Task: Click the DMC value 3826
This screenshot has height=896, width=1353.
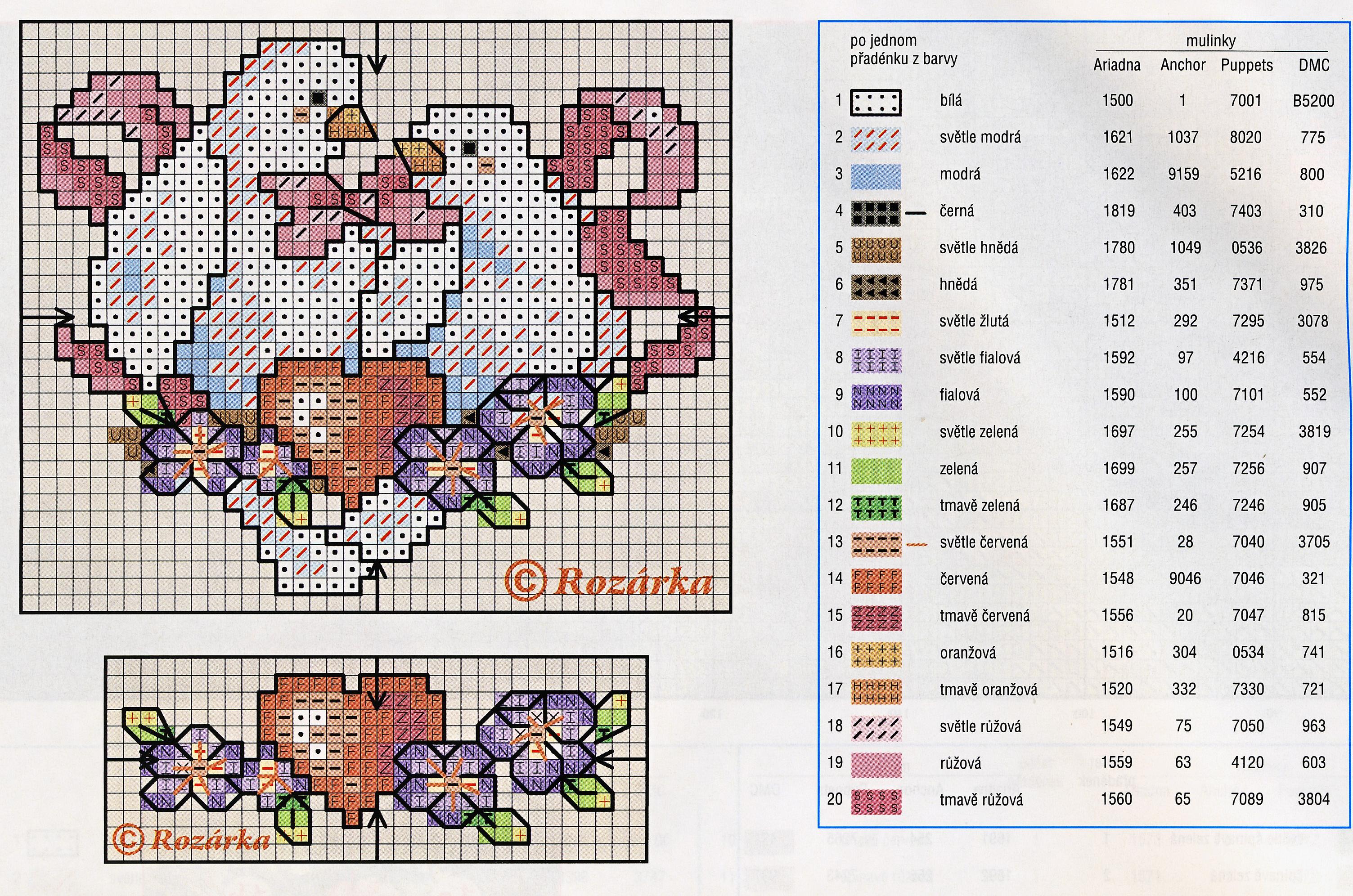Action: [x=1311, y=248]
